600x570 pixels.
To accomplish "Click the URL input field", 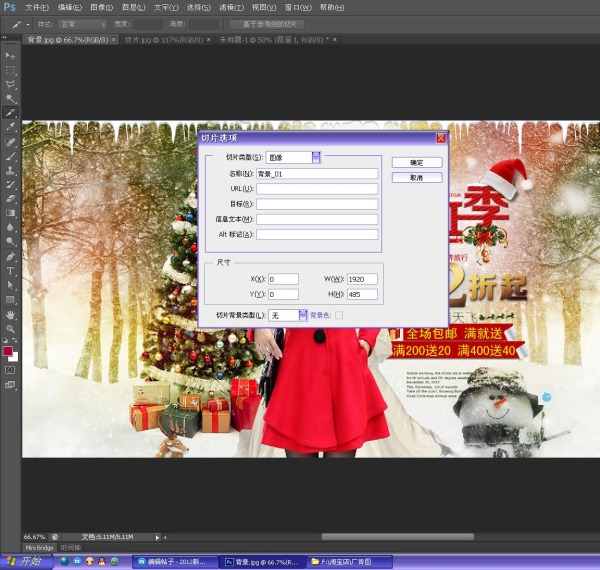I will (x=317, y=188).
